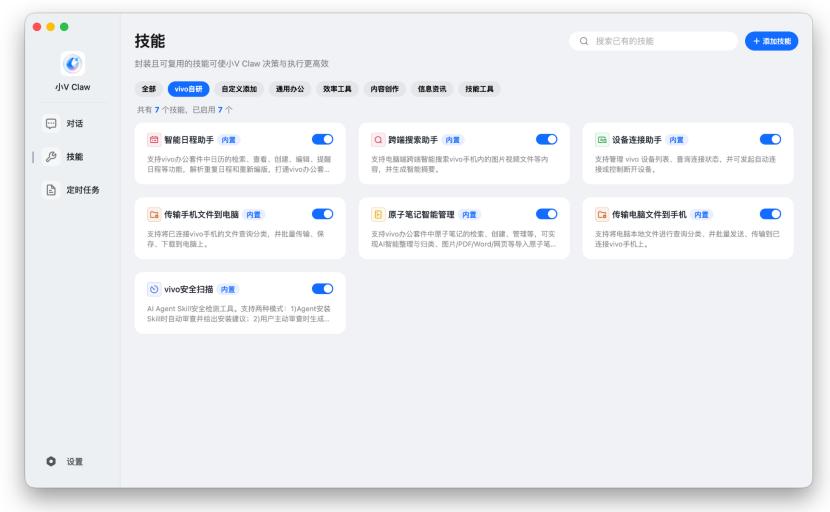This screenshot has height=512, width=830.
Task: Open the 原子笔记智能管理 skill title
Action: point(421,214)
